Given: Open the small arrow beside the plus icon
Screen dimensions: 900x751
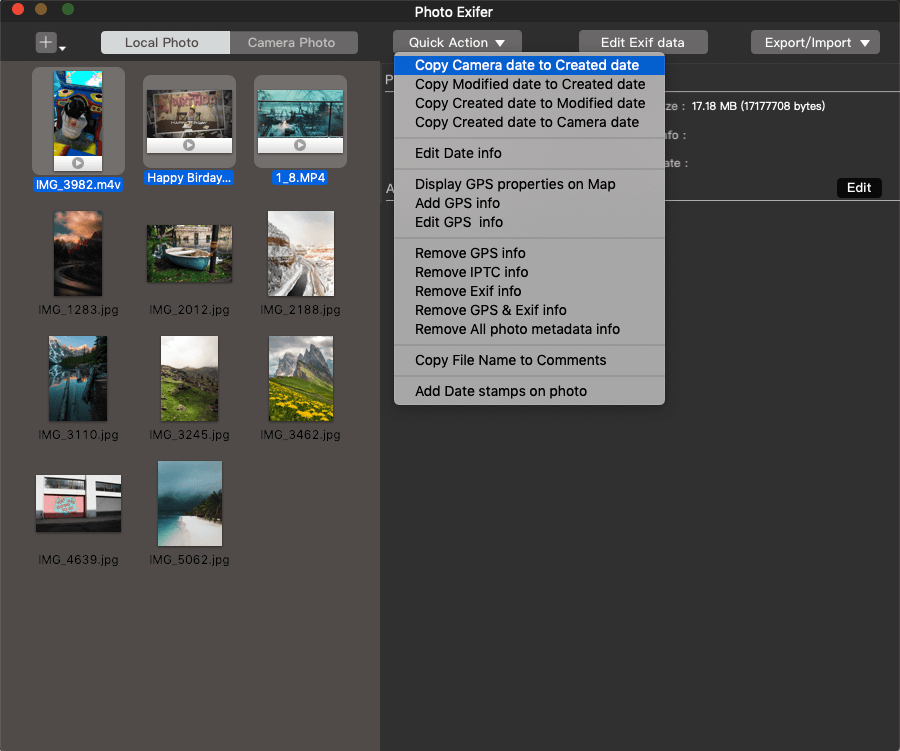Looking at the screenshot, I should (x=62, y=49).
